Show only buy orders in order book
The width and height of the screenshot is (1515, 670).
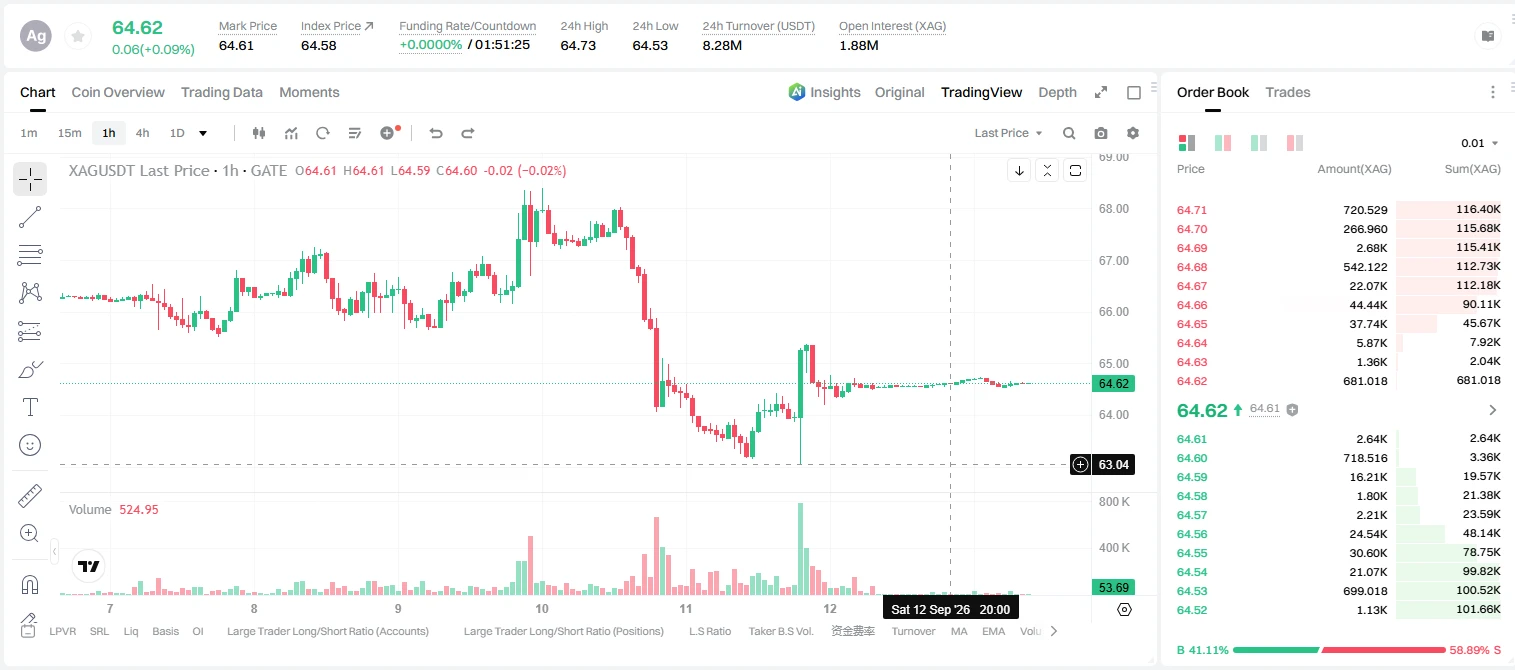click(x=1259, y=143)
